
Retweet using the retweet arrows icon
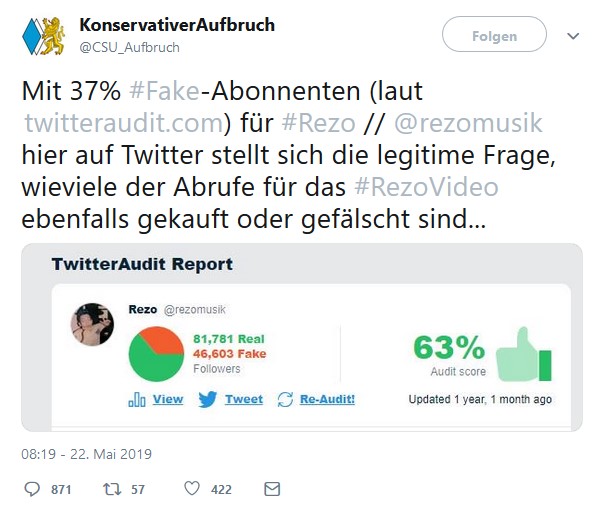[112, 489]
